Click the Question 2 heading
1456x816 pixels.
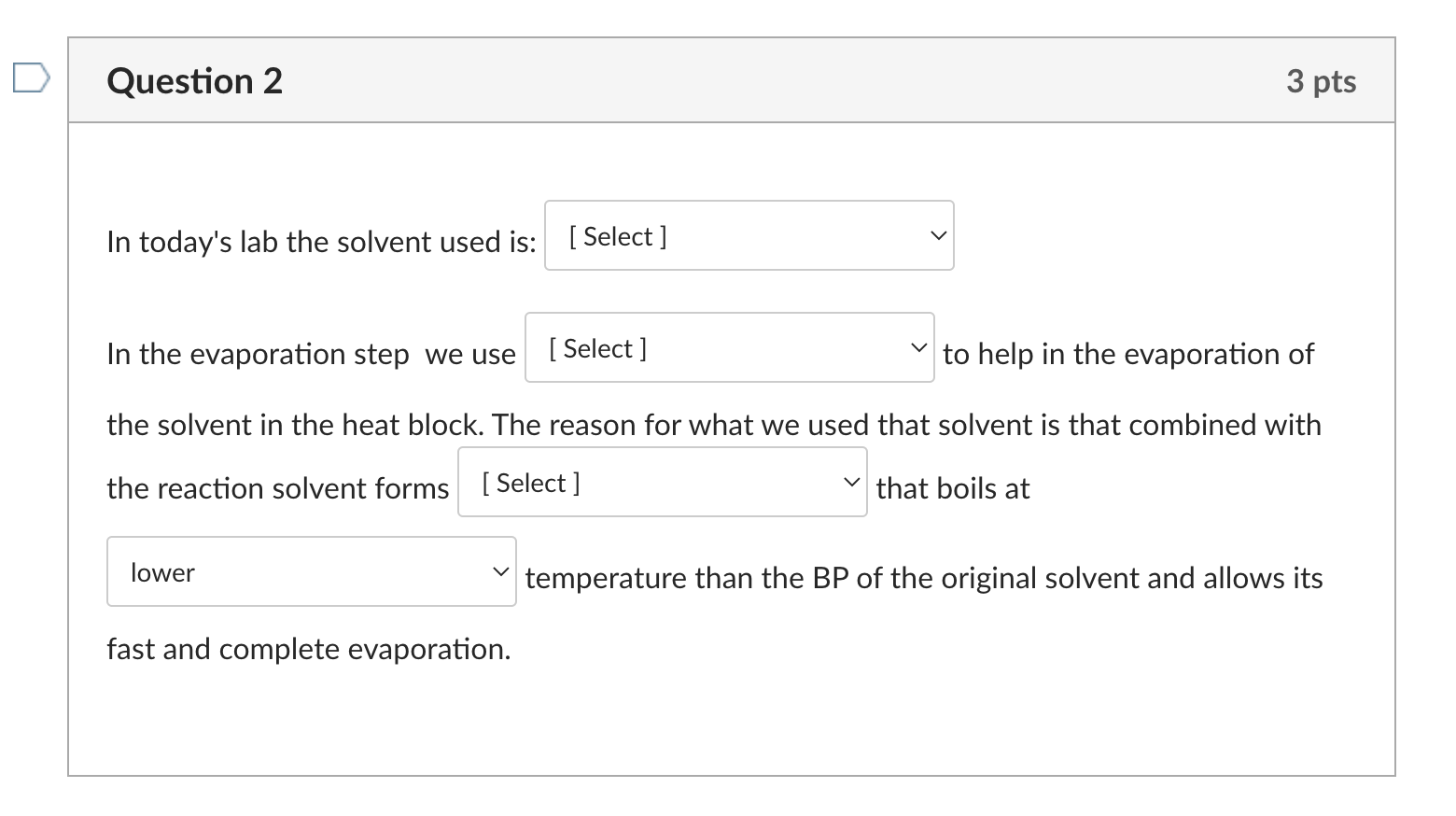[x=194, y=81]
